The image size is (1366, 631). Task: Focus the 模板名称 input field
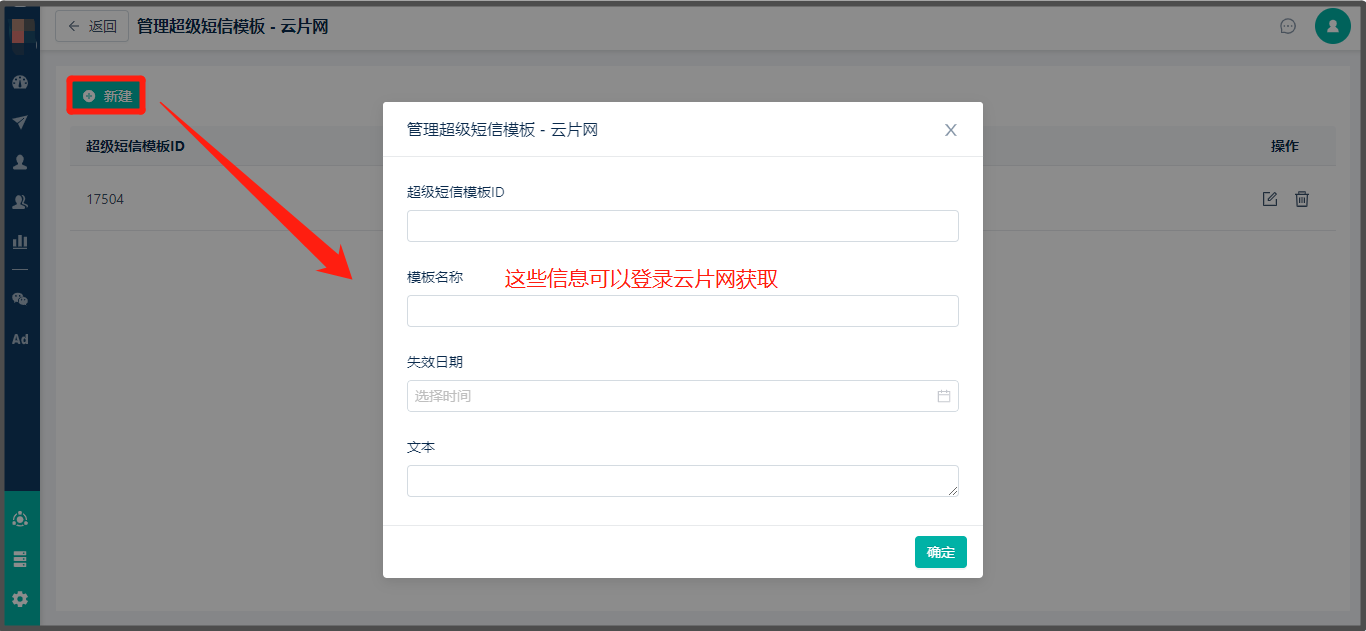tap(683, 311)
